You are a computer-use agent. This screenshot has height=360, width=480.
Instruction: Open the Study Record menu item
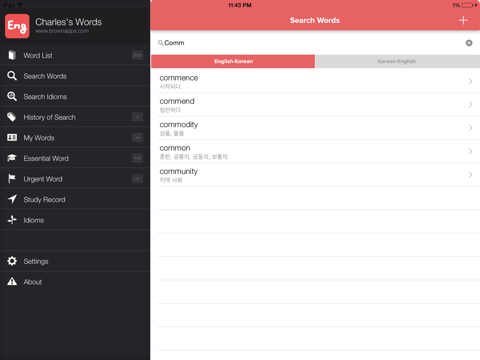coord(75,199)
